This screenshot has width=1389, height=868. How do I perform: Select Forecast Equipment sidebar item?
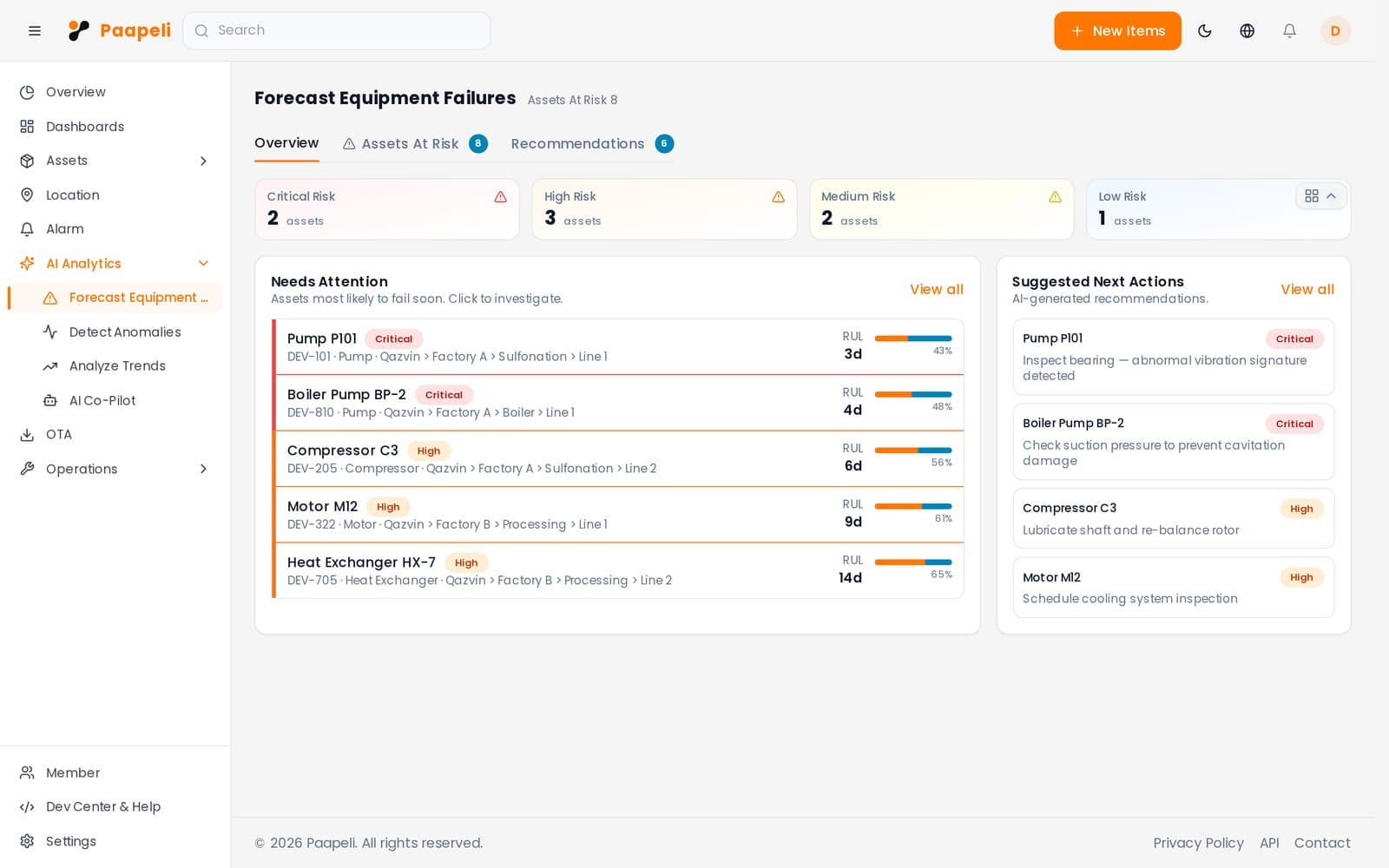[115, 298]
